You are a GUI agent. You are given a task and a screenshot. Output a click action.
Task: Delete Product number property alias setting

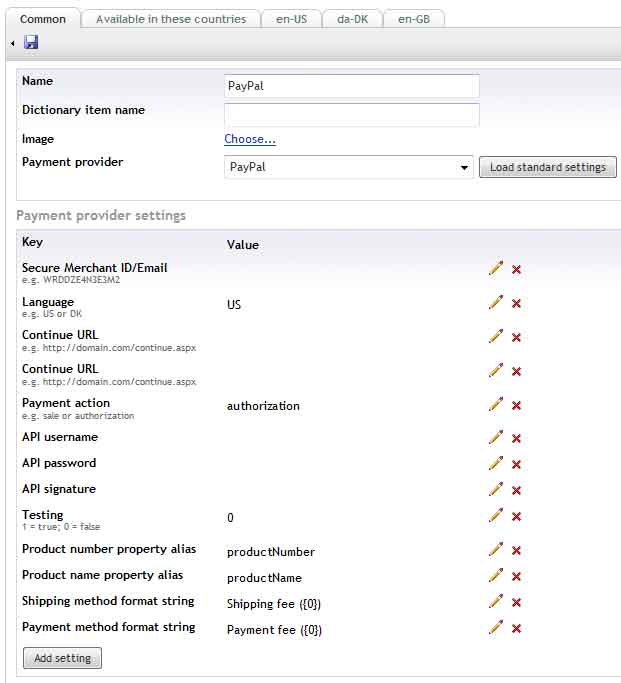[x=516, y=551]
